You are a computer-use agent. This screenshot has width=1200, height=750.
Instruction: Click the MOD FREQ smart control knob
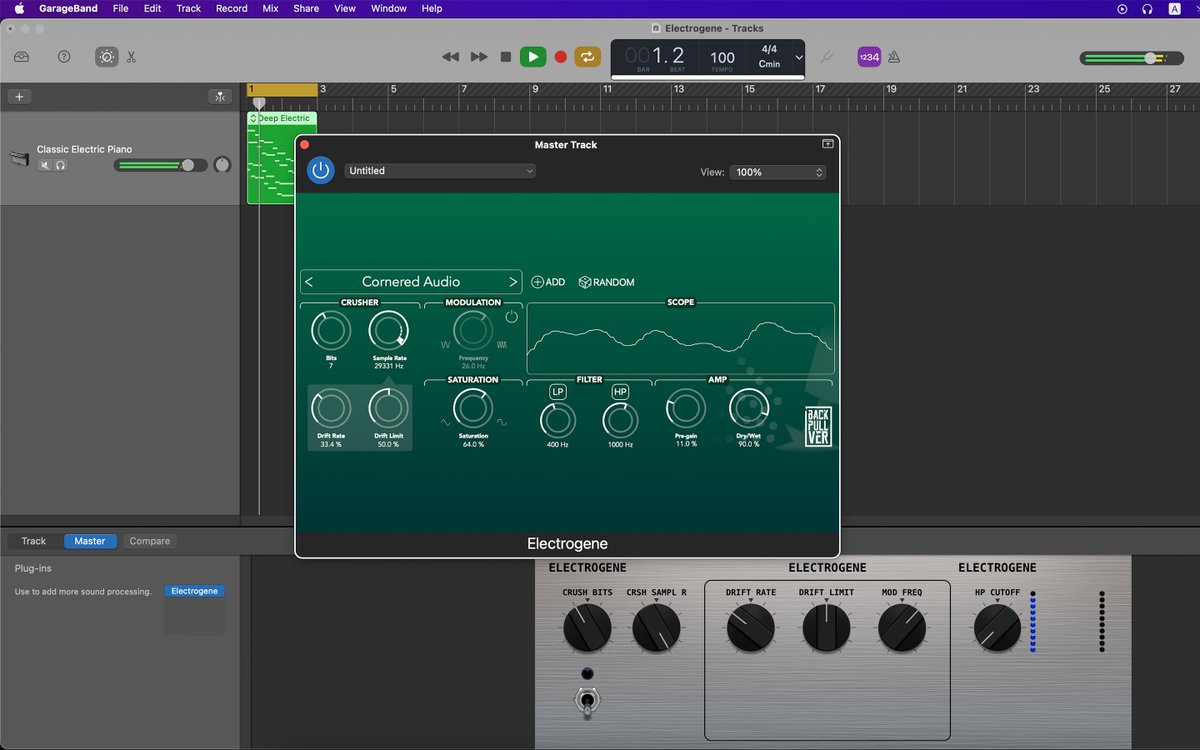click(x=902, y=628)
